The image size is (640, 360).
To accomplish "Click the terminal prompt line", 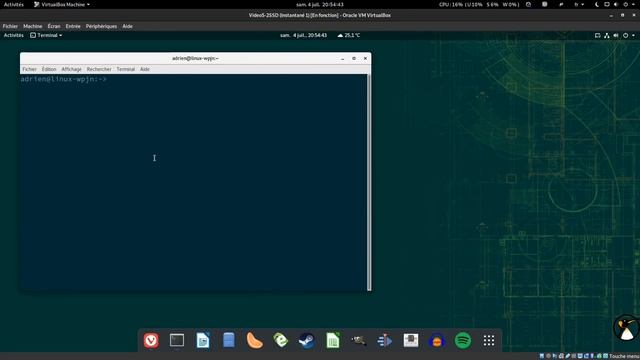I will 63,79.
